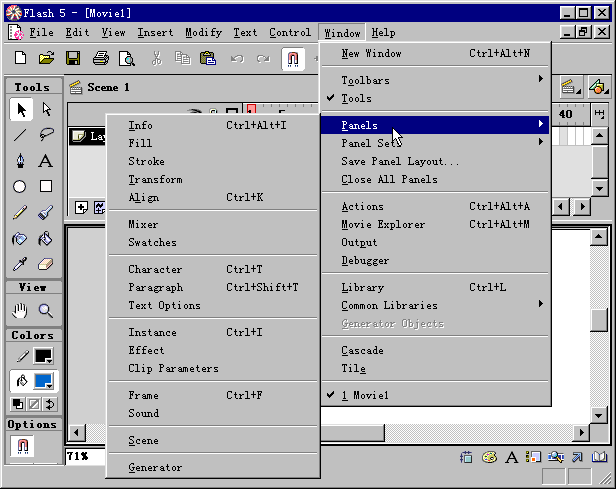Select the Paint Bucket tool

point(46,238)
